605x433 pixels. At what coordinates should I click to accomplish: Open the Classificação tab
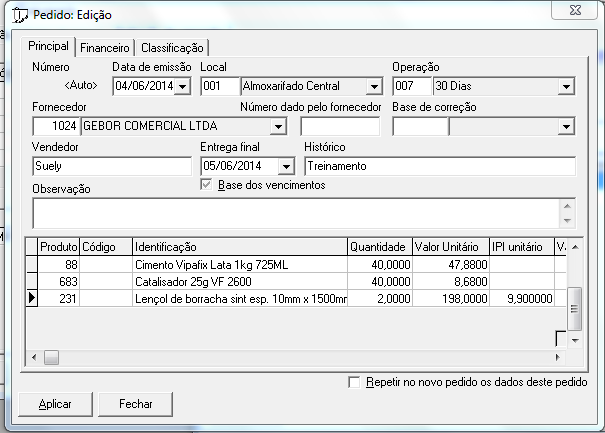pos(172,47)
